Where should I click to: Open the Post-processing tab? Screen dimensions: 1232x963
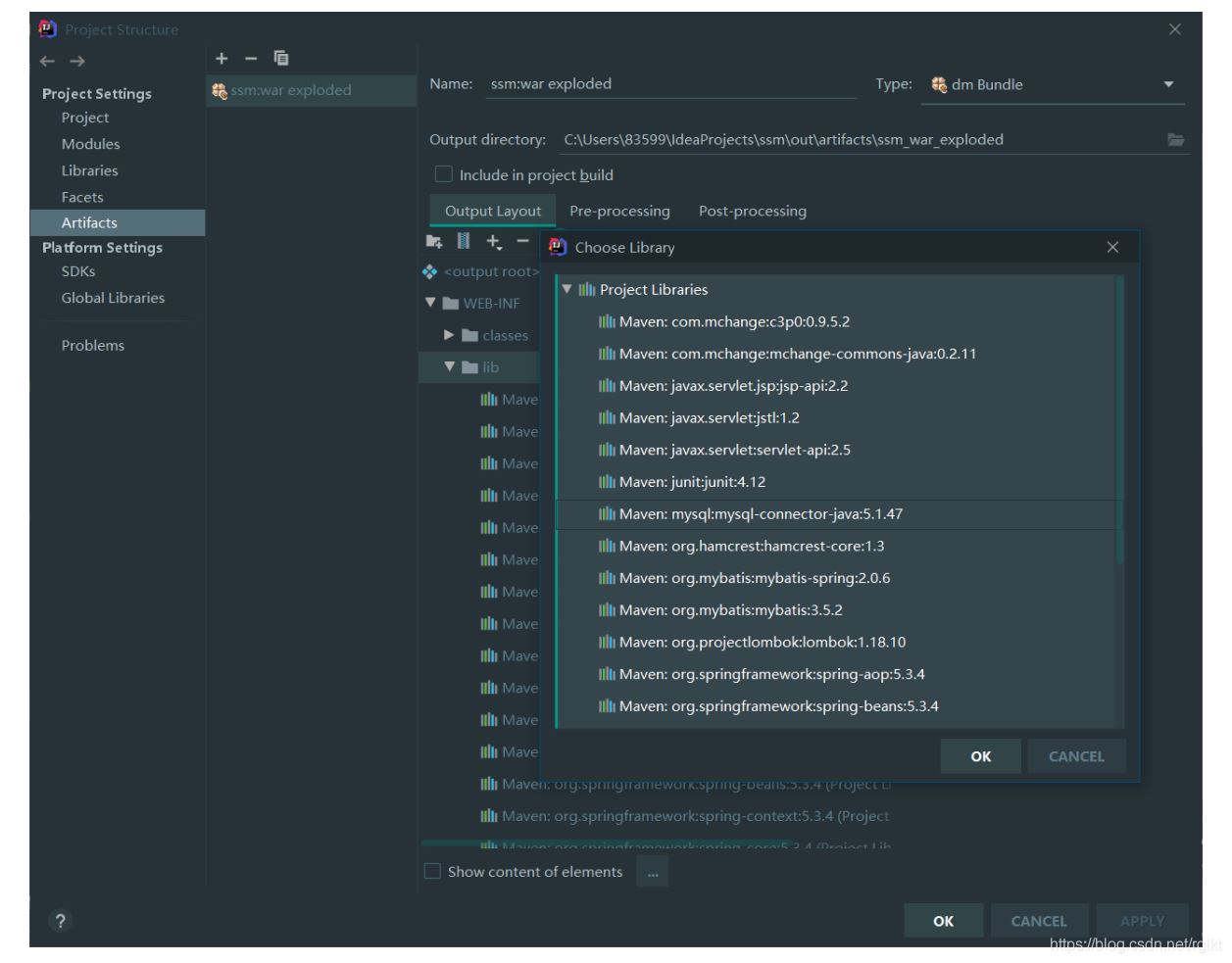pyautogui.click(x=752, y=211)
